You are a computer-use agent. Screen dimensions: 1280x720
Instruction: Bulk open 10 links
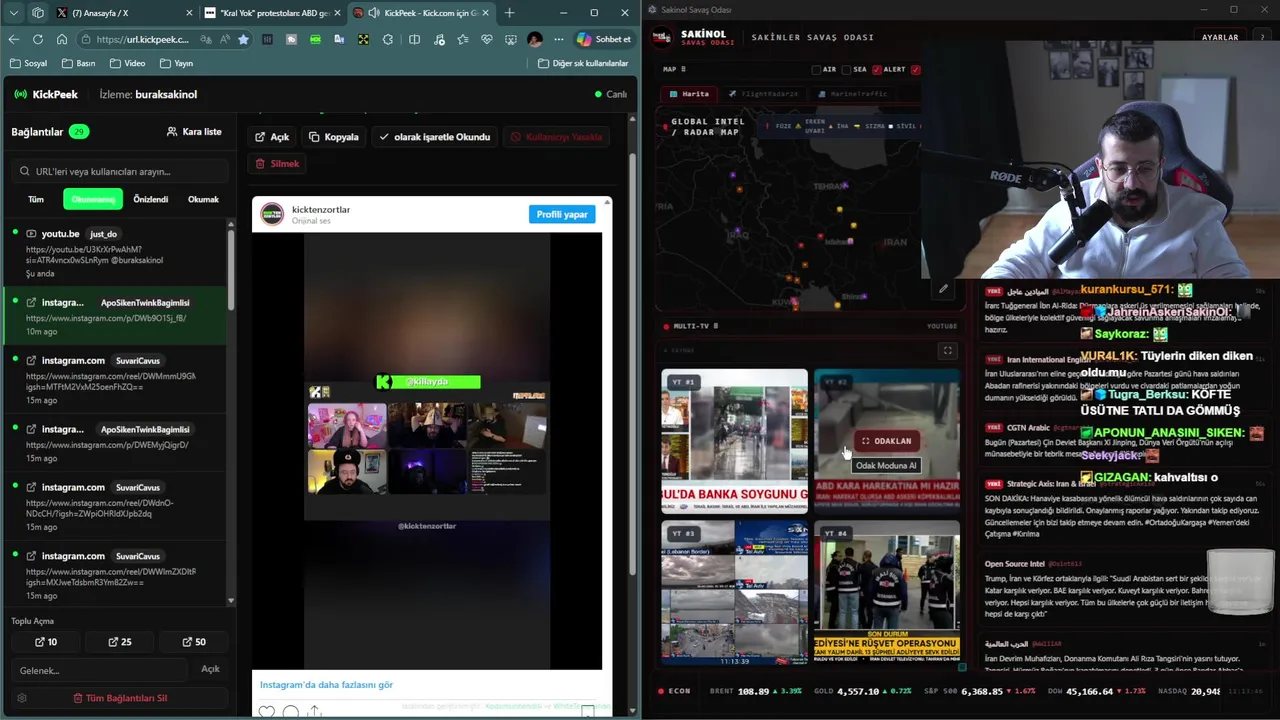46,642
